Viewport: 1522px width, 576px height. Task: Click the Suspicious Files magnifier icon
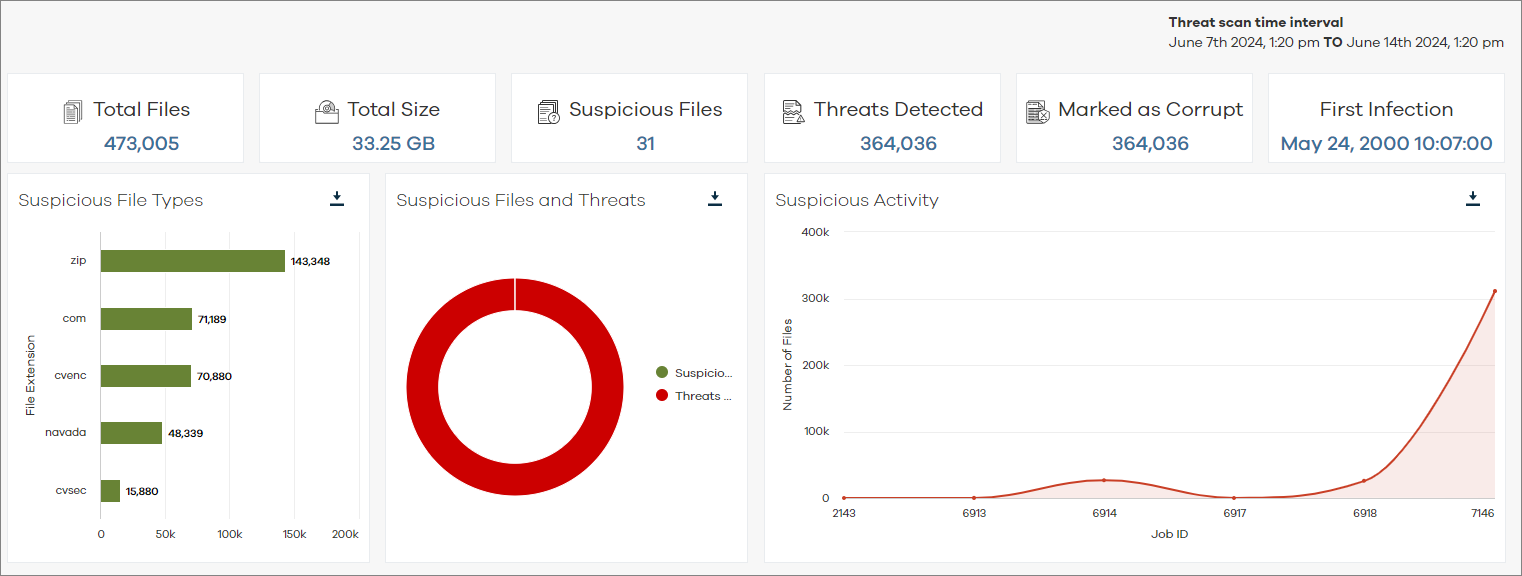(x=548, y=110)
